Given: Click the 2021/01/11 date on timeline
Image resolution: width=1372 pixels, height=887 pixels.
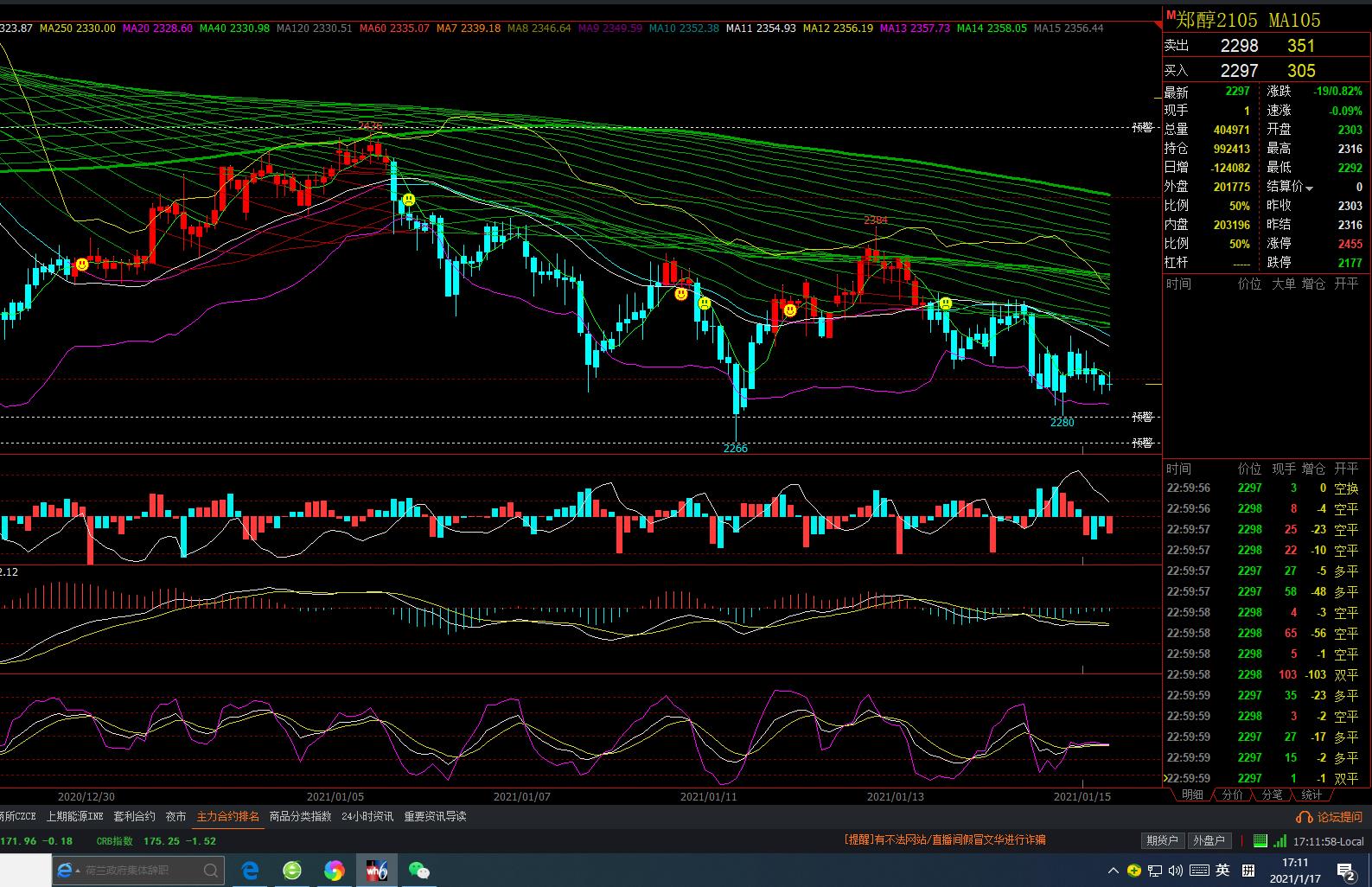Looking at the screenshot, I should pyautogui.click(x=708, y=796).
